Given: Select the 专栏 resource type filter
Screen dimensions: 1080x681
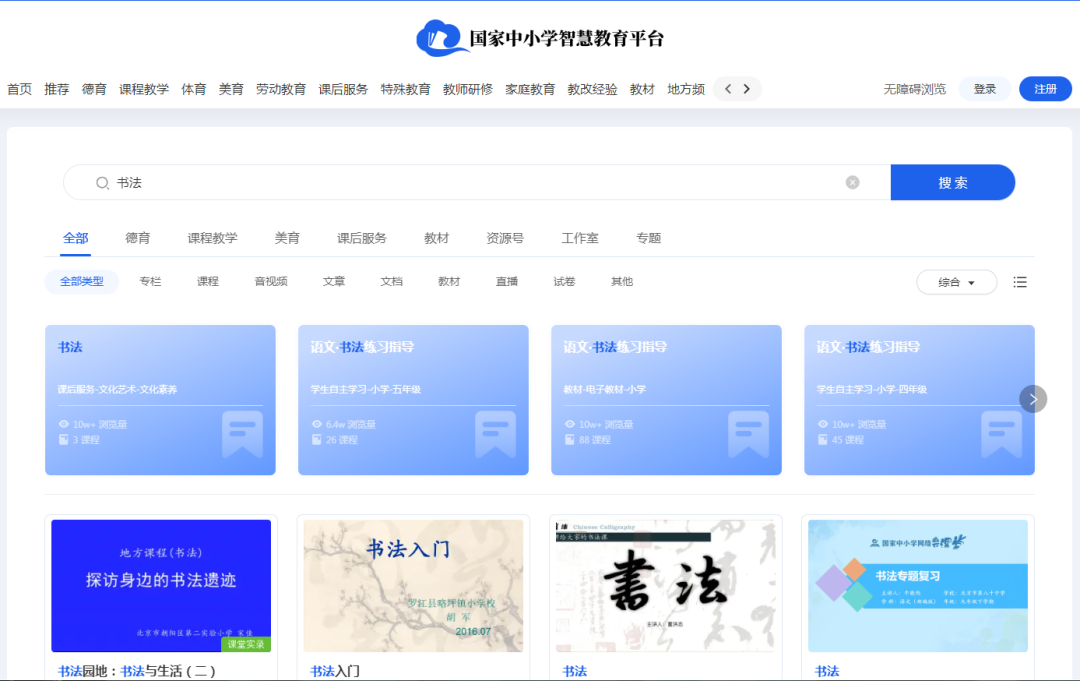Looking at the screenshot, I should click(150, 281).
